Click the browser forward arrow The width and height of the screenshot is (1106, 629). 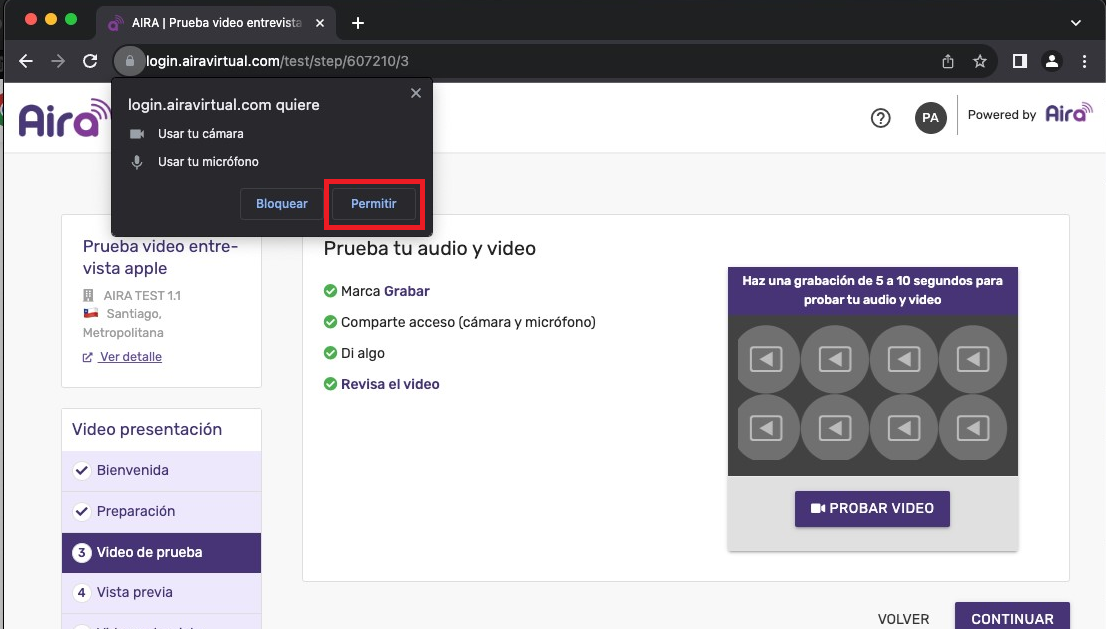(x=58, y=61)
